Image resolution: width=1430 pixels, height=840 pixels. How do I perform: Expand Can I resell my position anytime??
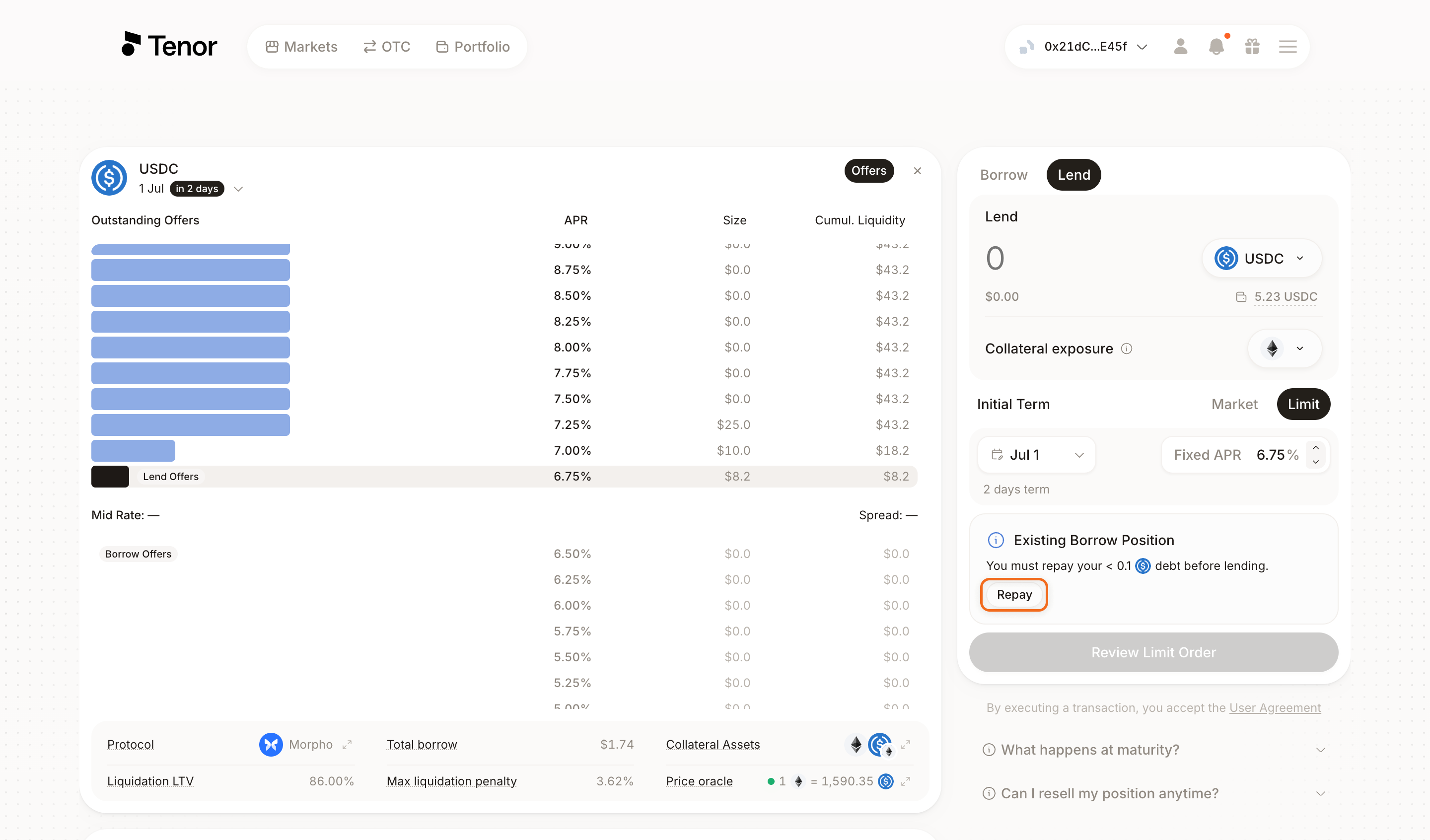1153,793
